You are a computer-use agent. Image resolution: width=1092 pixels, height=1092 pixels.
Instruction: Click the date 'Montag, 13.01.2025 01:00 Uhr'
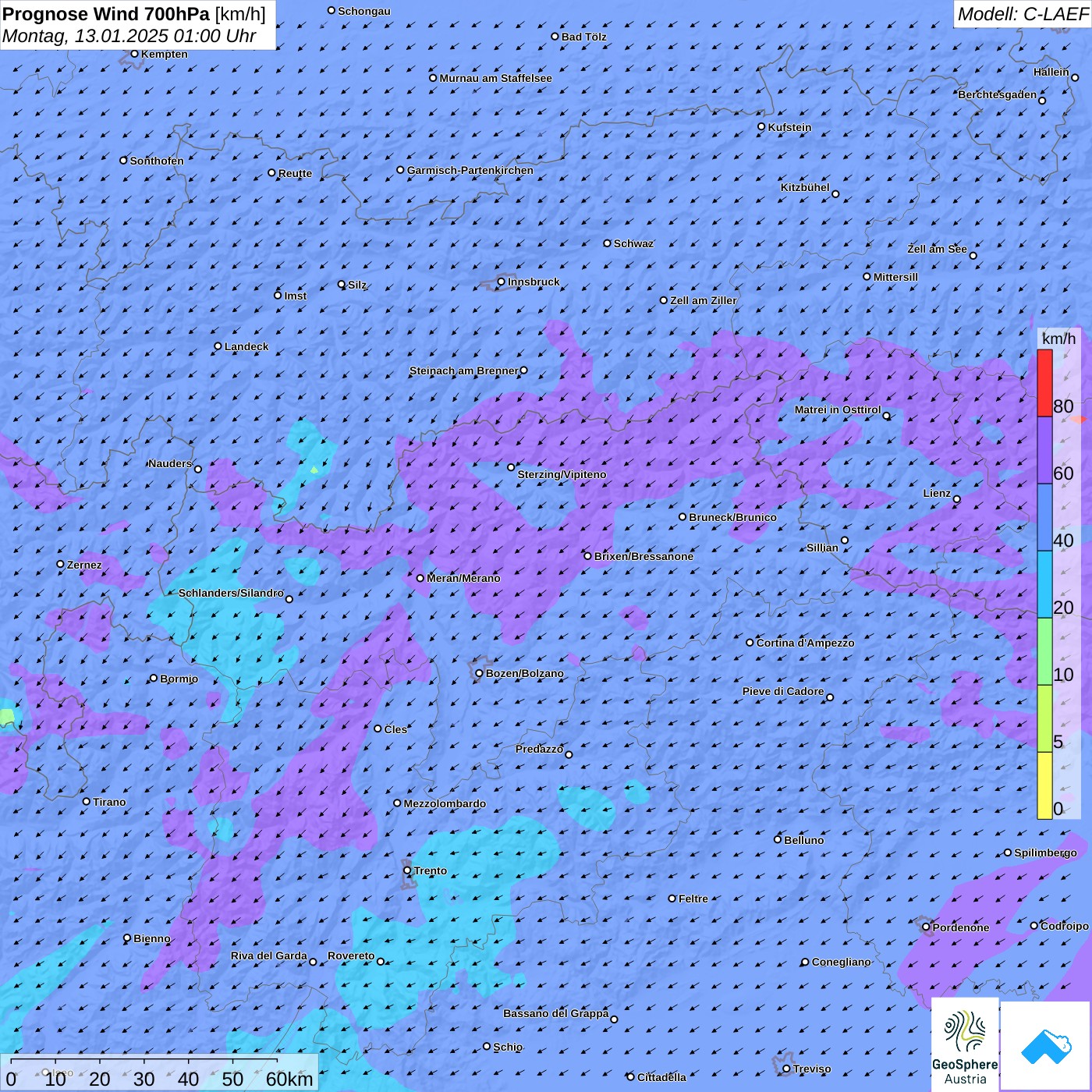[129, 36]
